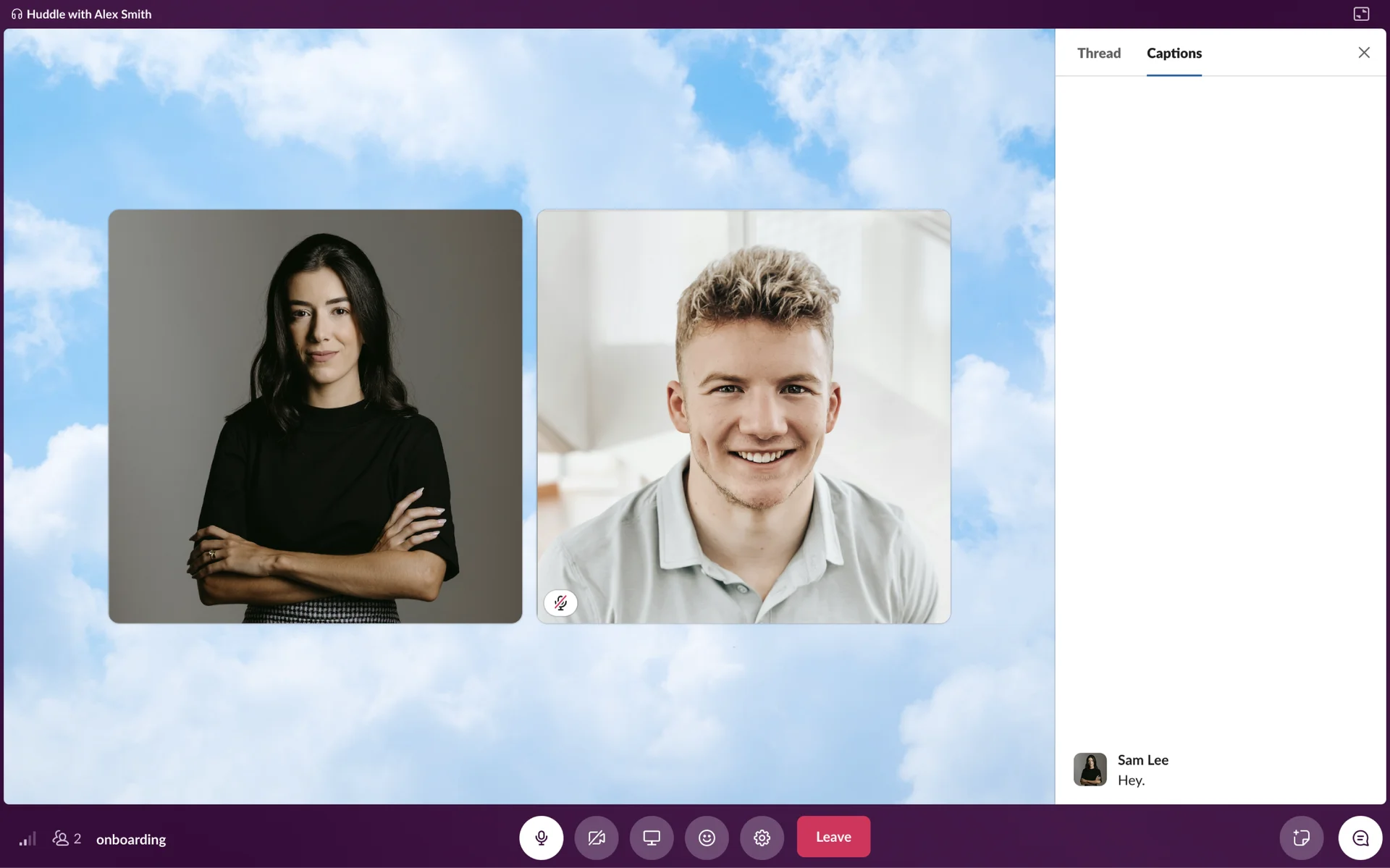Click the muted mic badge on Alex's video
Viewport: 1390px width, 868px height.
560,602
